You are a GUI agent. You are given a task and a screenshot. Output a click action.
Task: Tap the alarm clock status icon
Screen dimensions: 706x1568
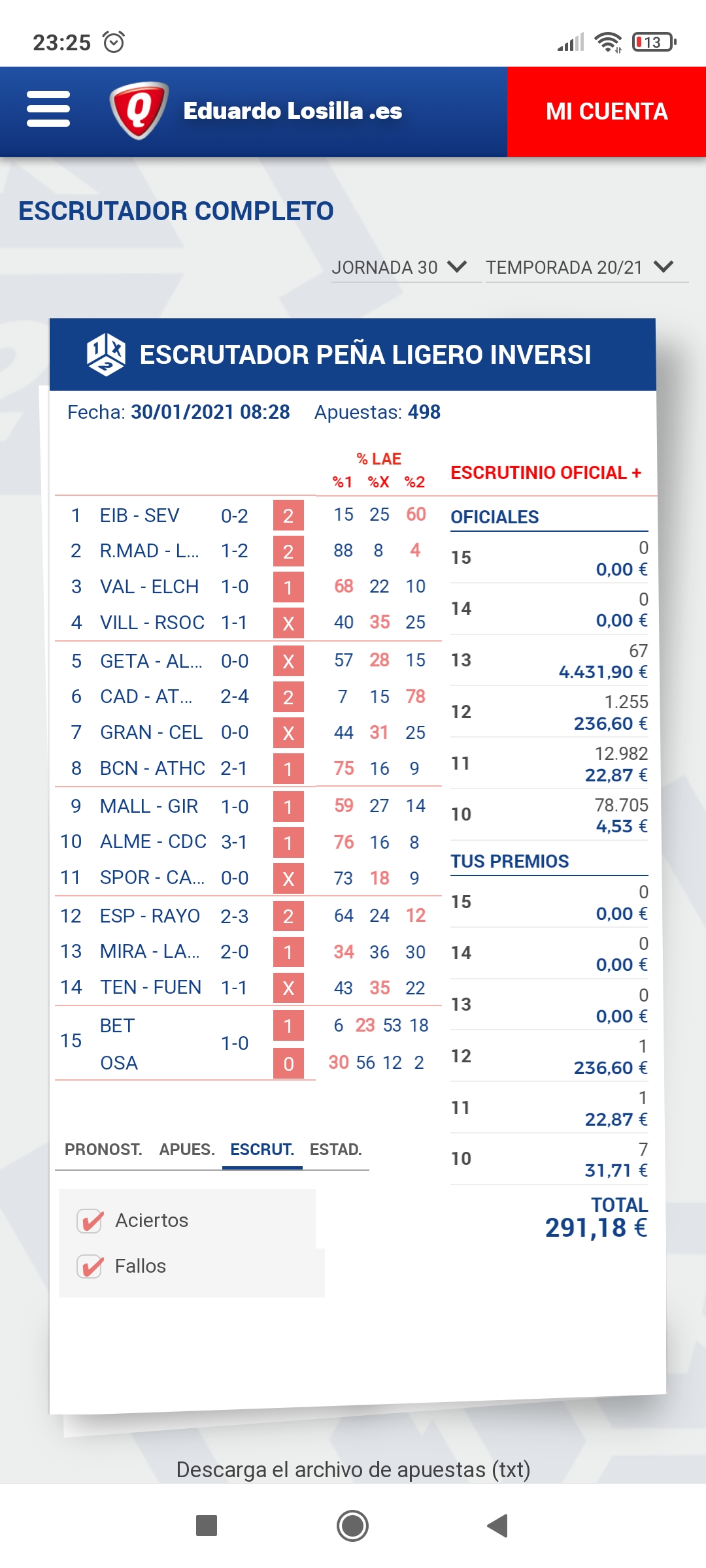114,42
